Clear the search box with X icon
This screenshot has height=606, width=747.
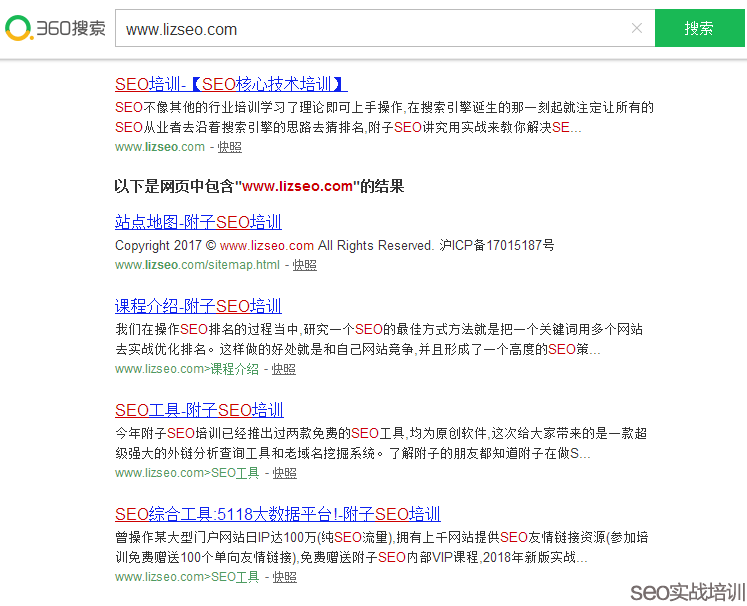pos(637,28)
